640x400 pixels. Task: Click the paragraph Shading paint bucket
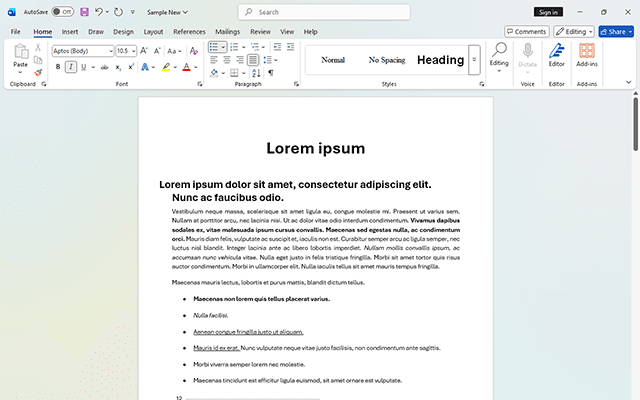(214, 73)
